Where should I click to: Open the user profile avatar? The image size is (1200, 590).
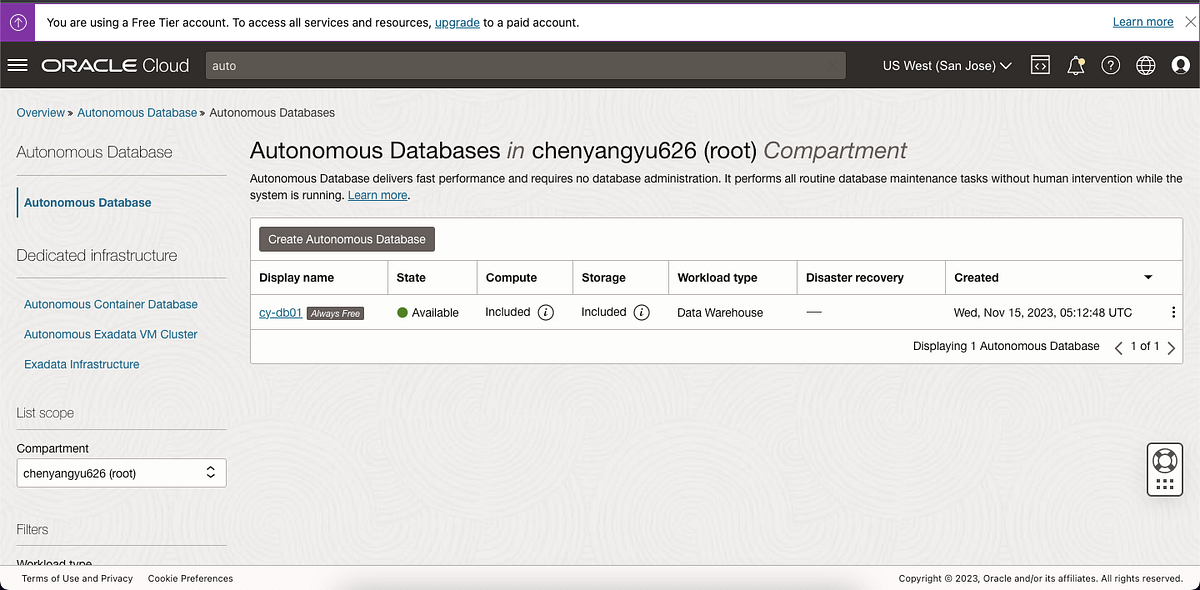coord(1181,66)
